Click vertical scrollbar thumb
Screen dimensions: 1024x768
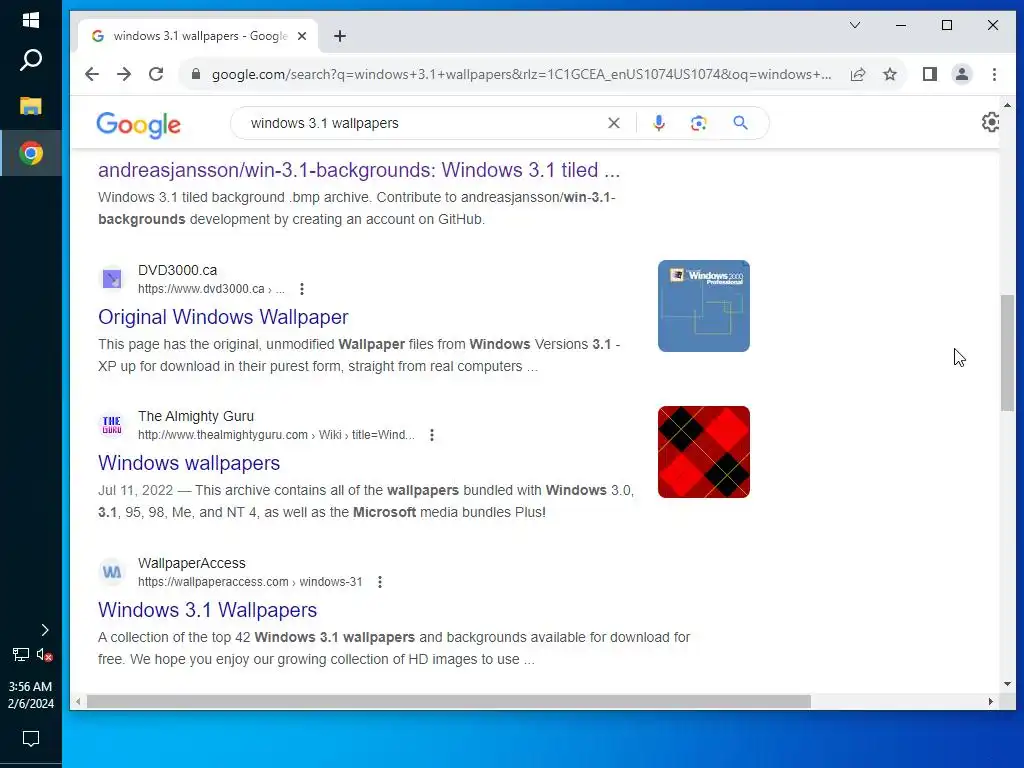[1007, 353]
